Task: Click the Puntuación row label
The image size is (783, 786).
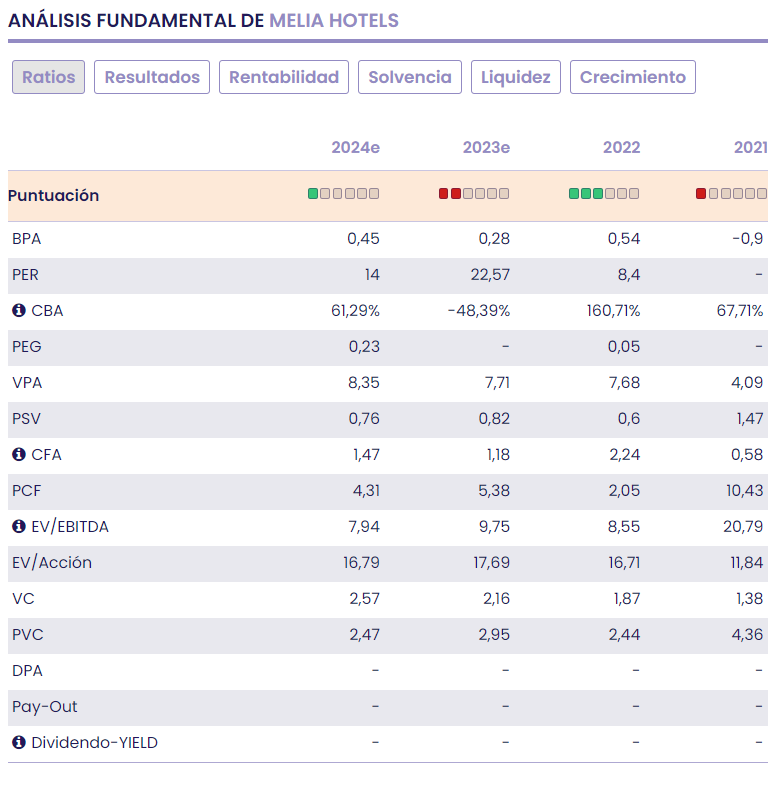Action: tap(54, 196)
